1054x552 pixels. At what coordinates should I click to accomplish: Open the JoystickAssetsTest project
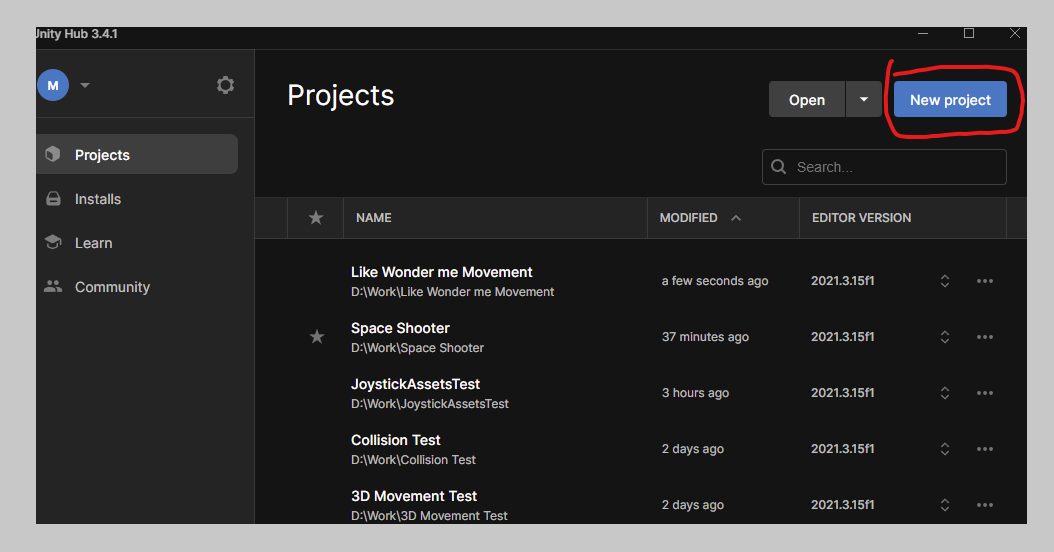(415, 384)
